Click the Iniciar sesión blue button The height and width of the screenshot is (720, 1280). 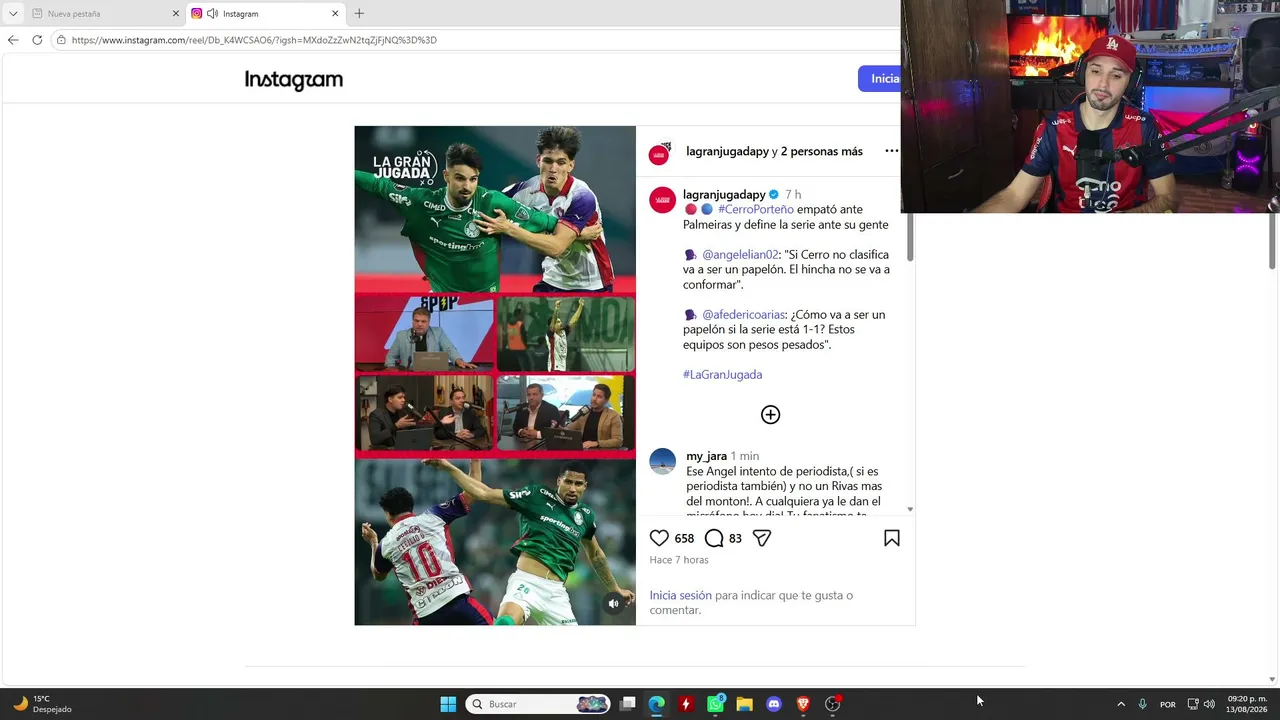coord(880,79)
